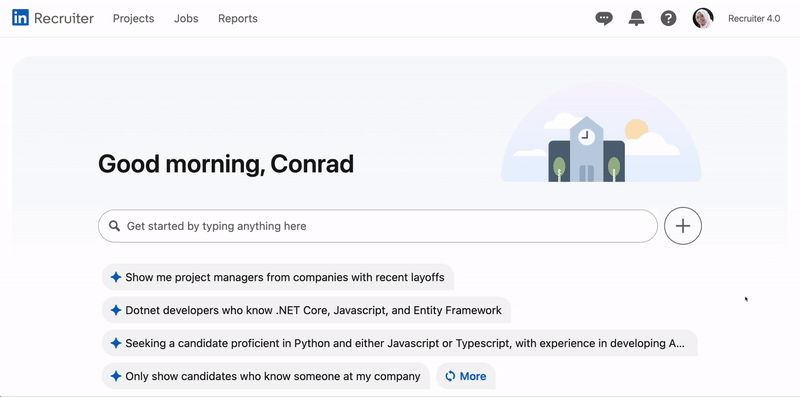Image resolution: width=800 pixels, height=397 pixels.
Task: Click the round plus button beside search
Action: point(683,226)
